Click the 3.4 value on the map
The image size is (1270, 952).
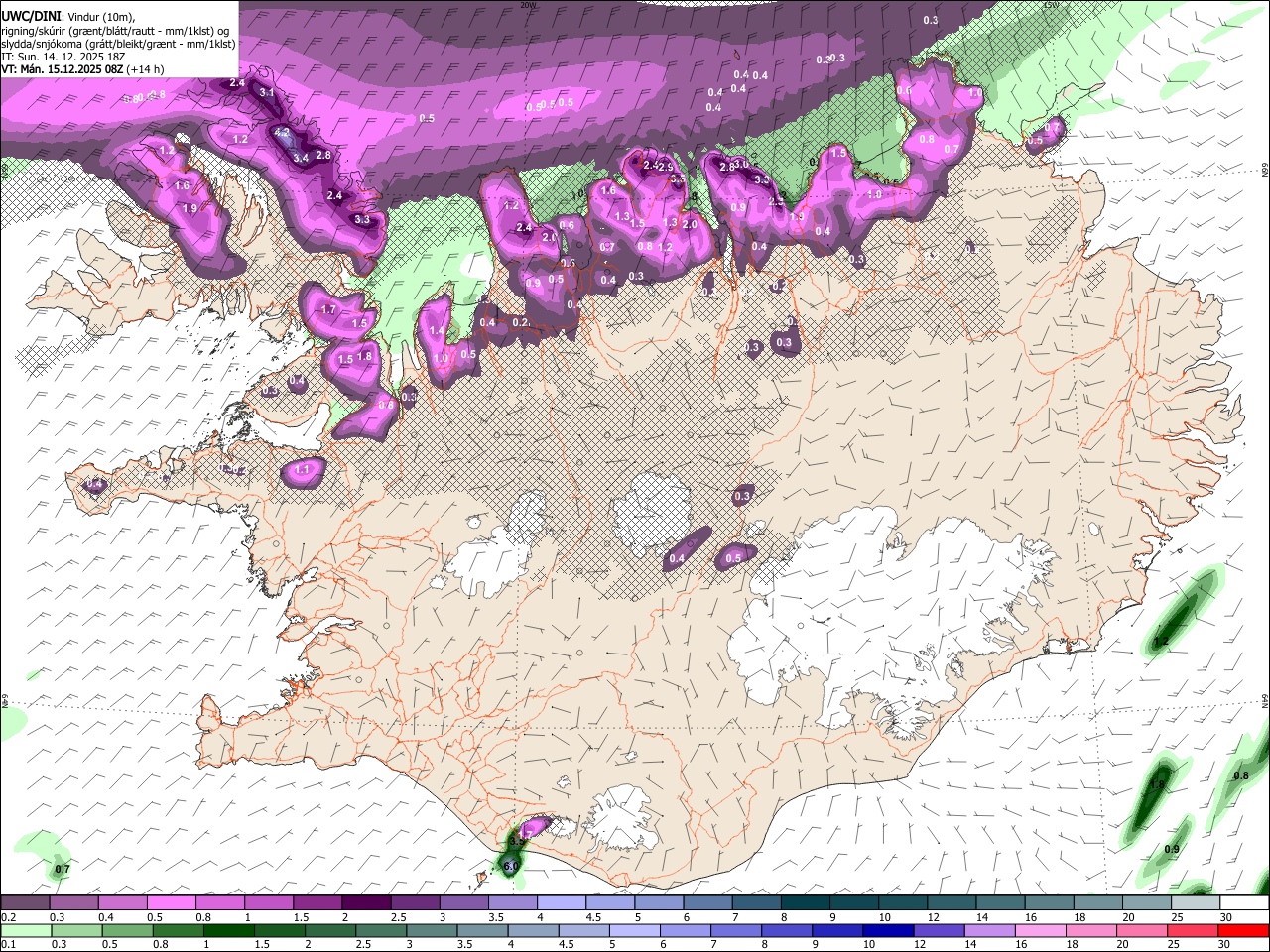click(301, 157)
